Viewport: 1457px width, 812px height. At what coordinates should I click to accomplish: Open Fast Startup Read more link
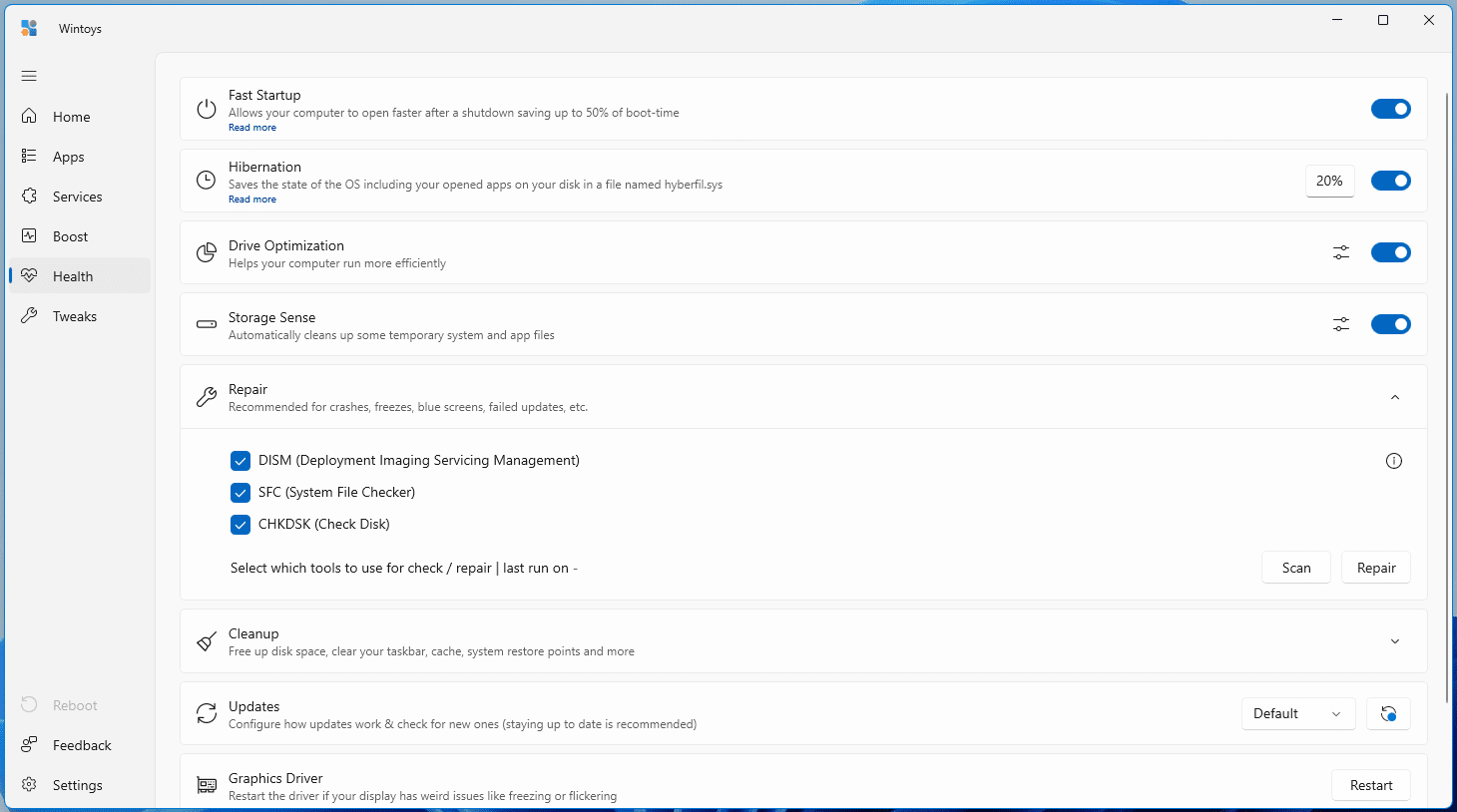coord(252,128)
